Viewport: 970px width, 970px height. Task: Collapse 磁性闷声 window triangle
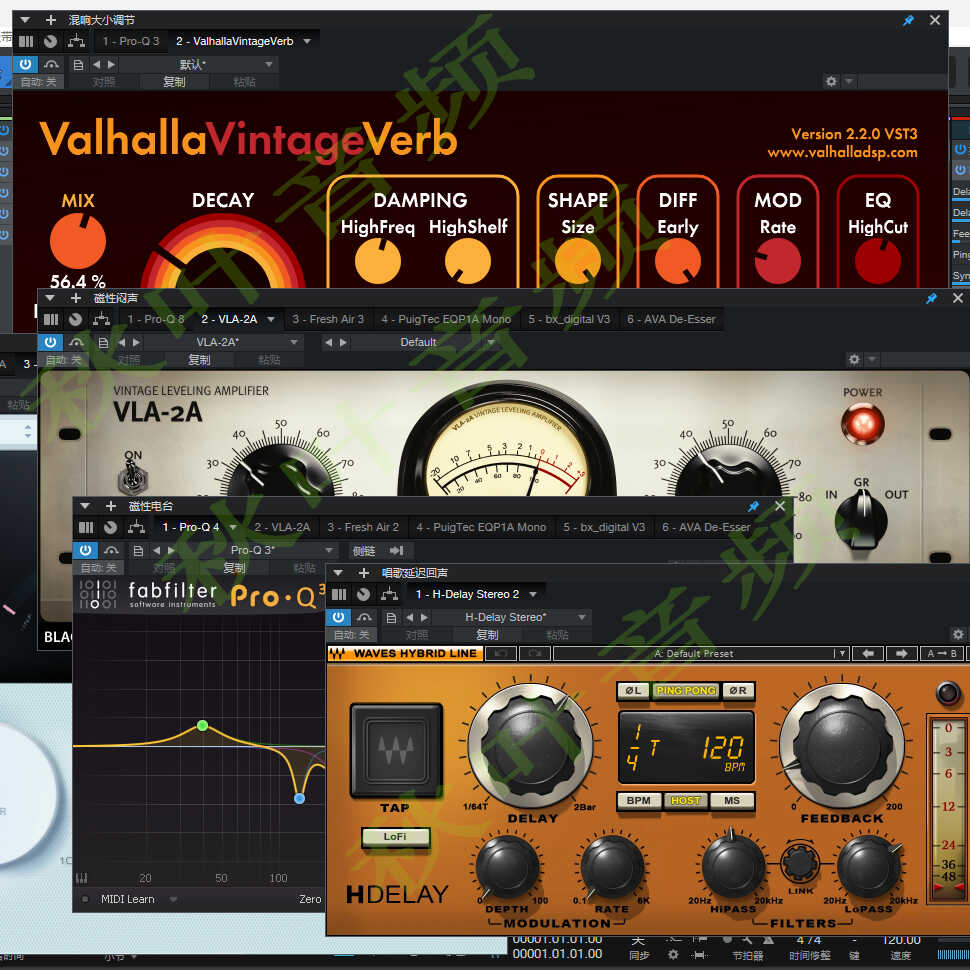coord(50,298)
